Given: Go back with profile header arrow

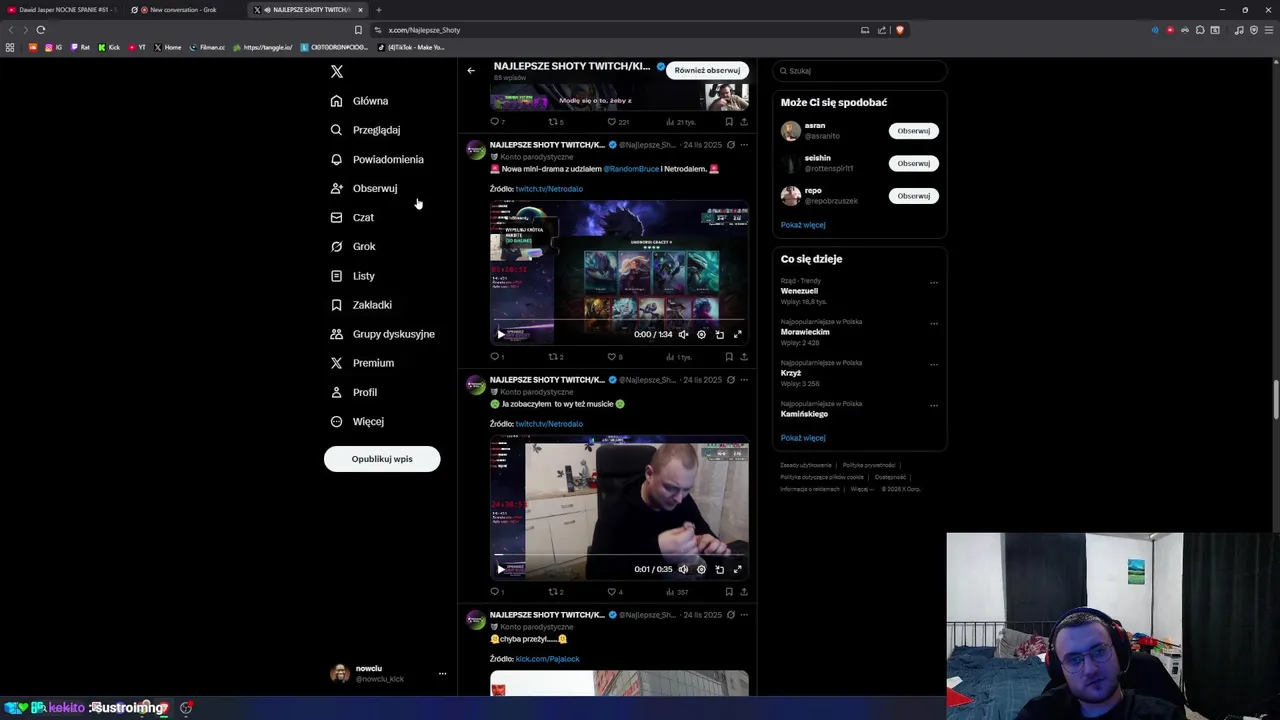Looking at the screenshot, I should click(471, 70).
